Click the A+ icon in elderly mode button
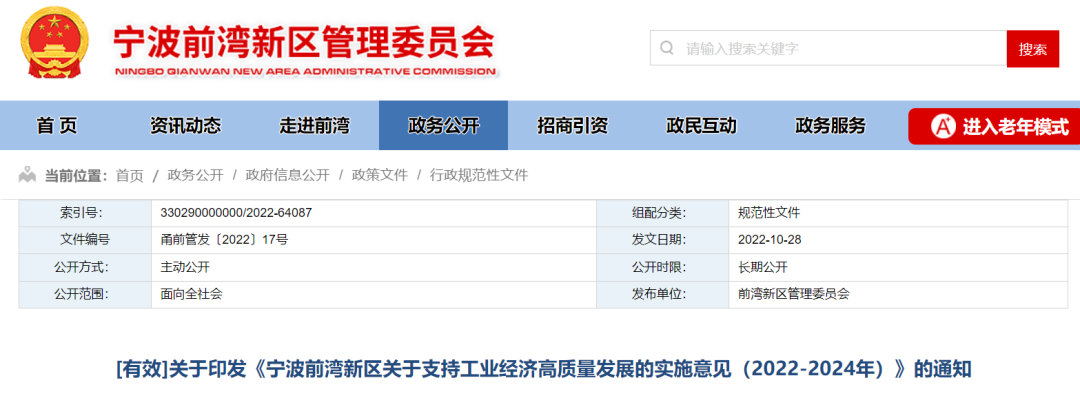This screenshot has width=1080, height=398. coord(943,127)
